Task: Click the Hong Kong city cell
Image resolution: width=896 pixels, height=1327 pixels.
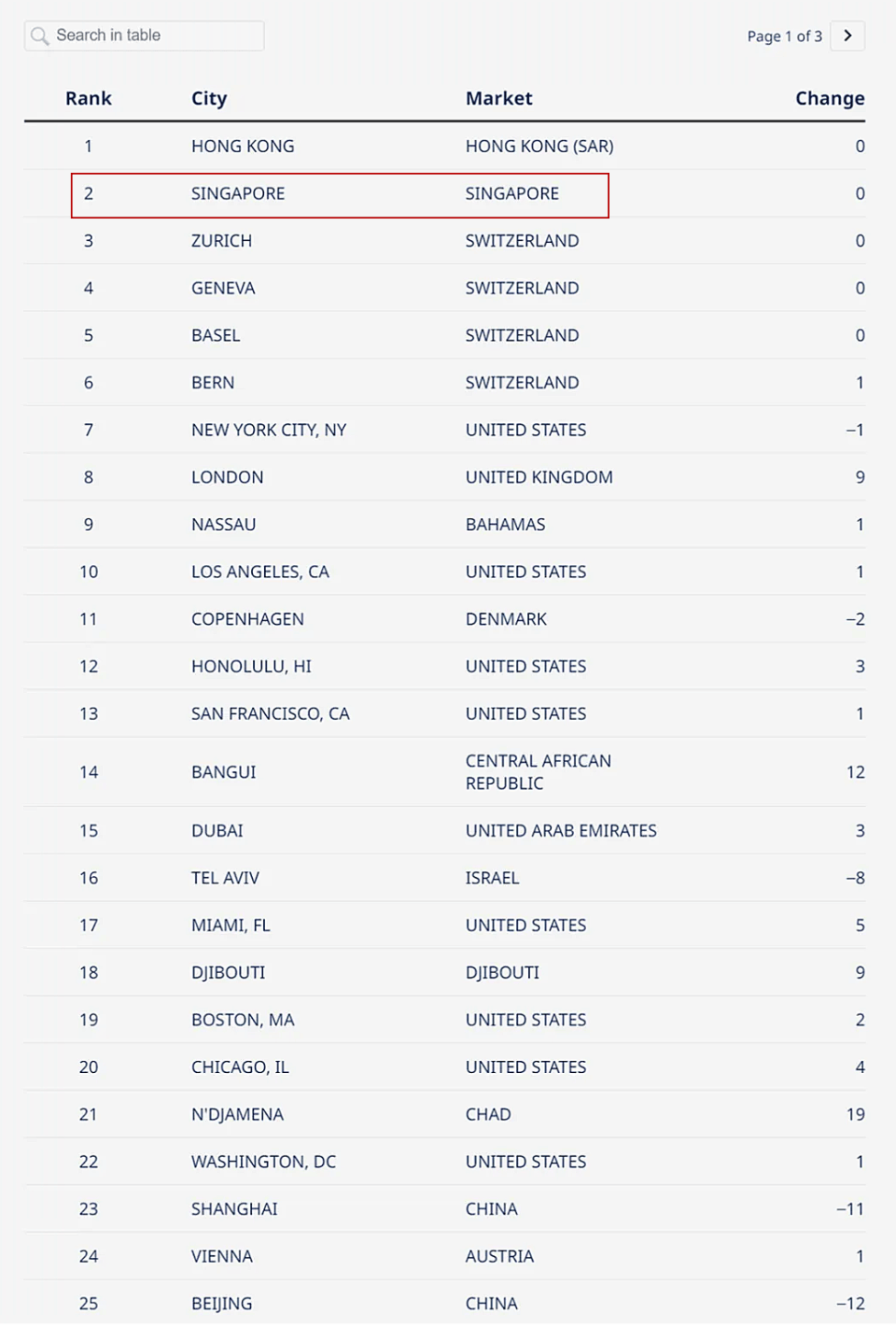Action: [243, 147]
